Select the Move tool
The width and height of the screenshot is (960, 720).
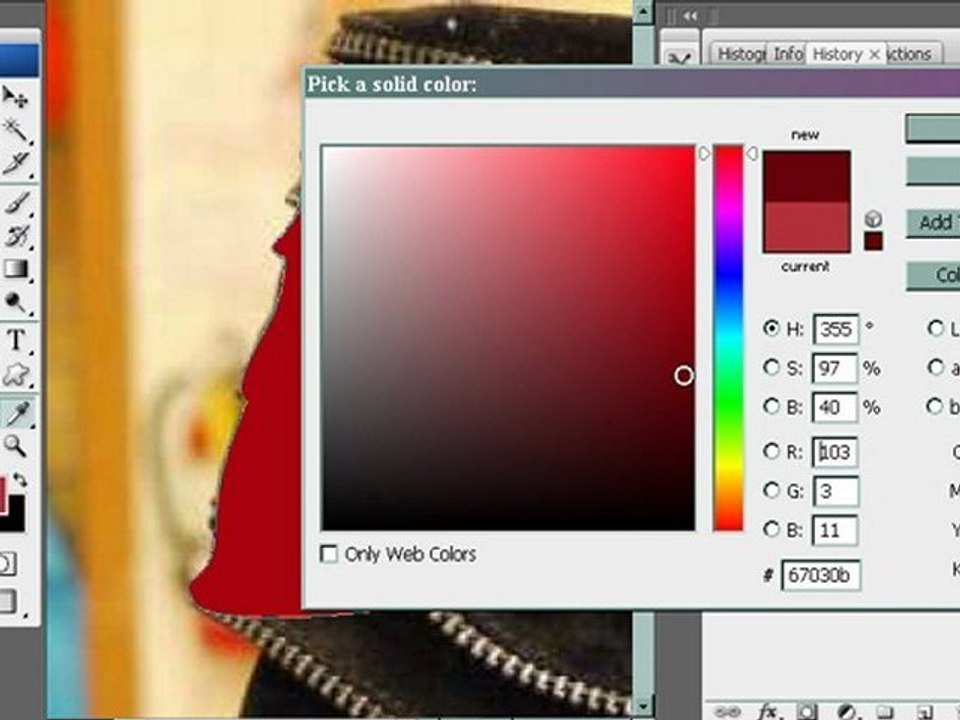pyautogui.click(x=15, y=96)
